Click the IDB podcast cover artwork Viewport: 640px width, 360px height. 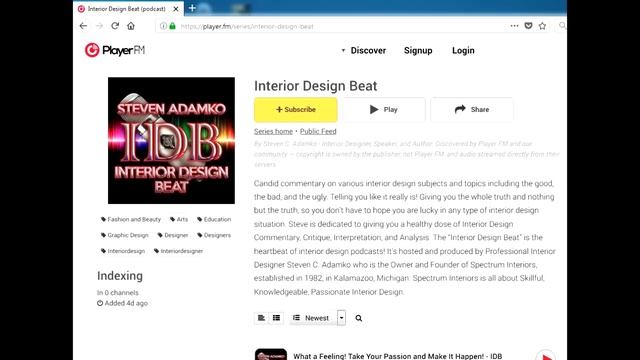coord(171,140)
